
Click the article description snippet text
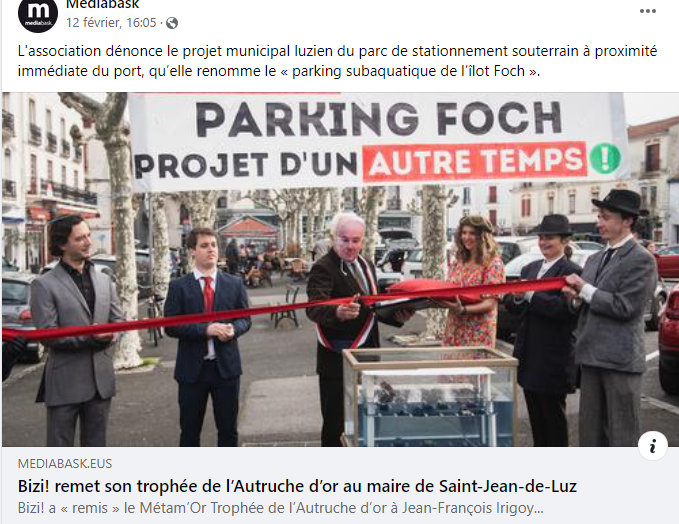[x=280, y=508]
